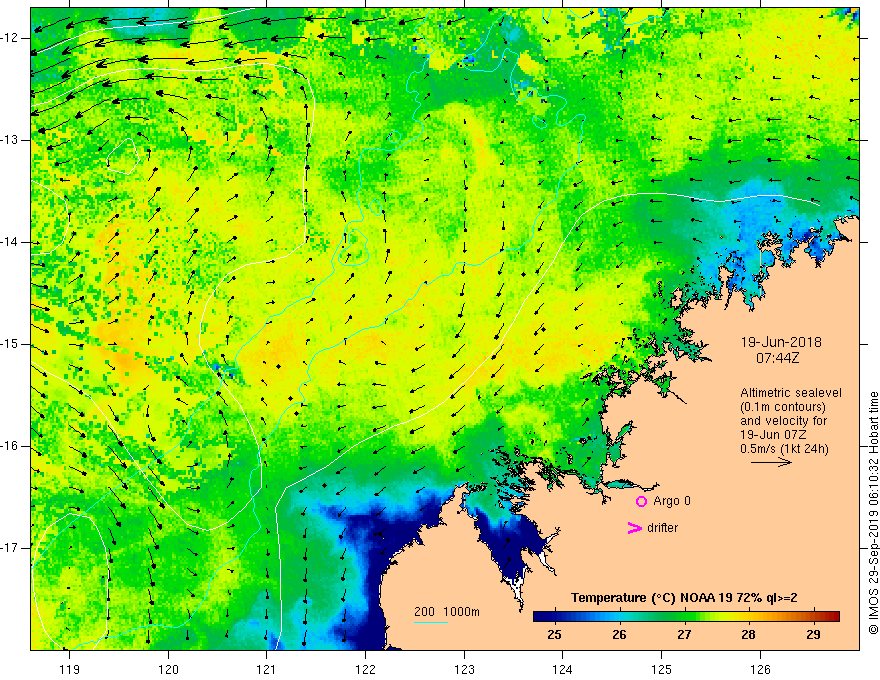Click the magenta drifter arrow symbol
880x680 pixels.
click(x=634, y=528)
